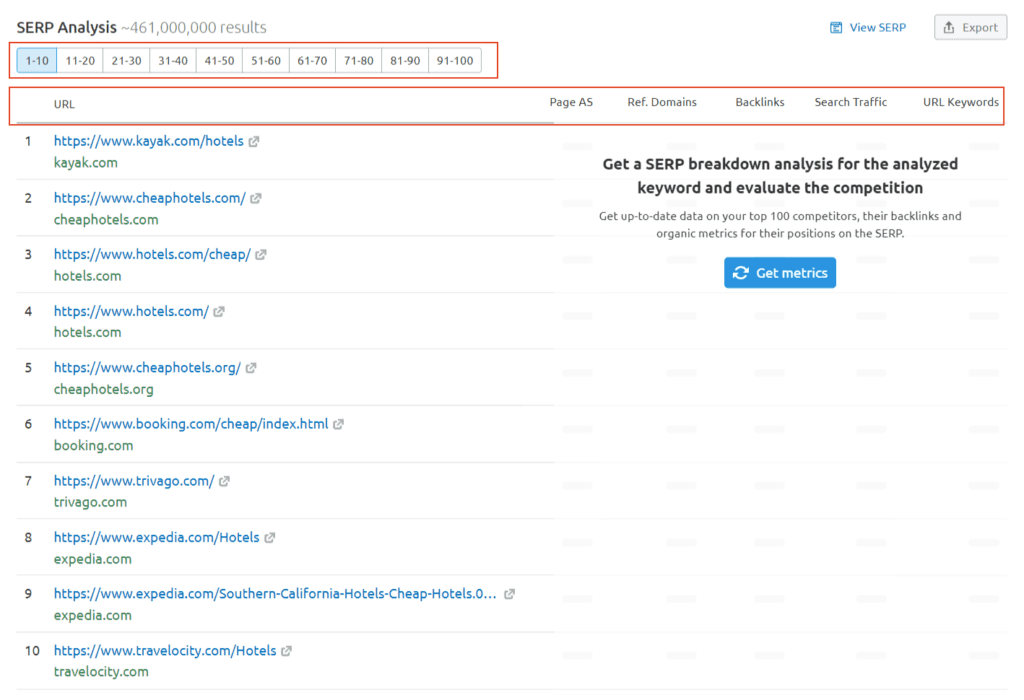Open the https://www.cheaphotels.com/ link
Screen dimensions: 1024x700
coord(150,198)
